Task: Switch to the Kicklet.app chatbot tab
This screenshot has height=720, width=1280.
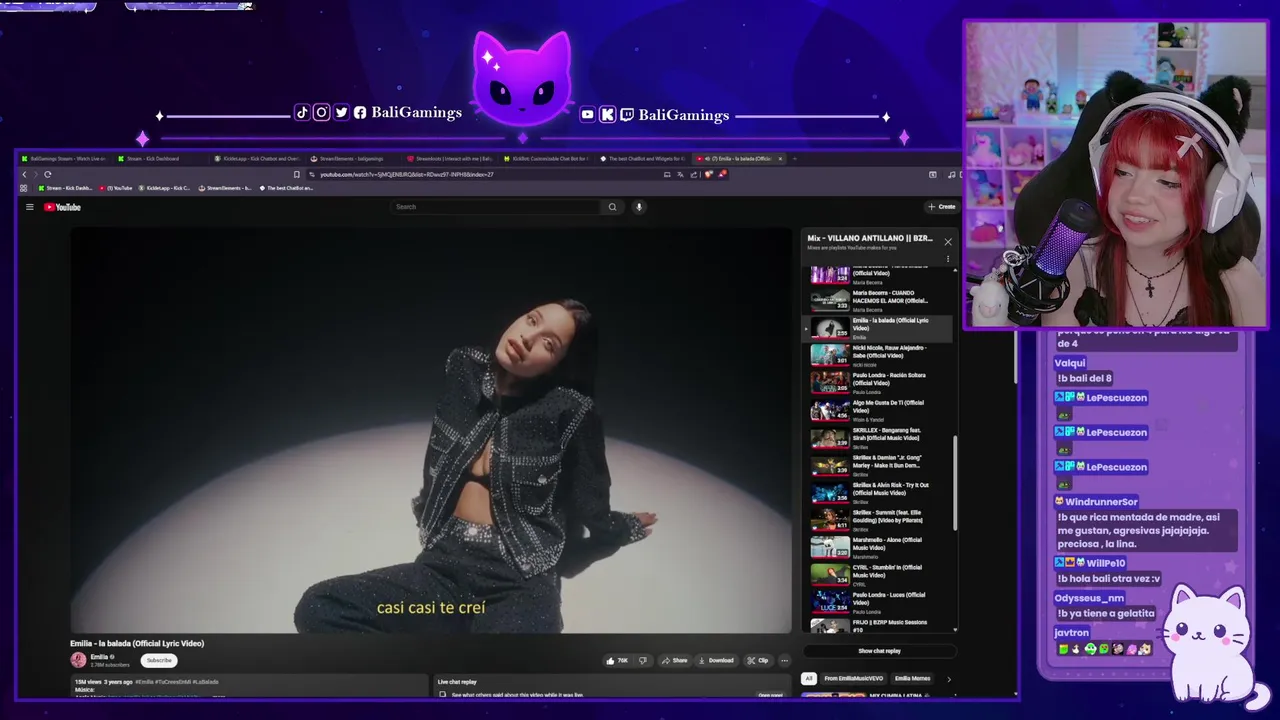Action: [258, 158]
